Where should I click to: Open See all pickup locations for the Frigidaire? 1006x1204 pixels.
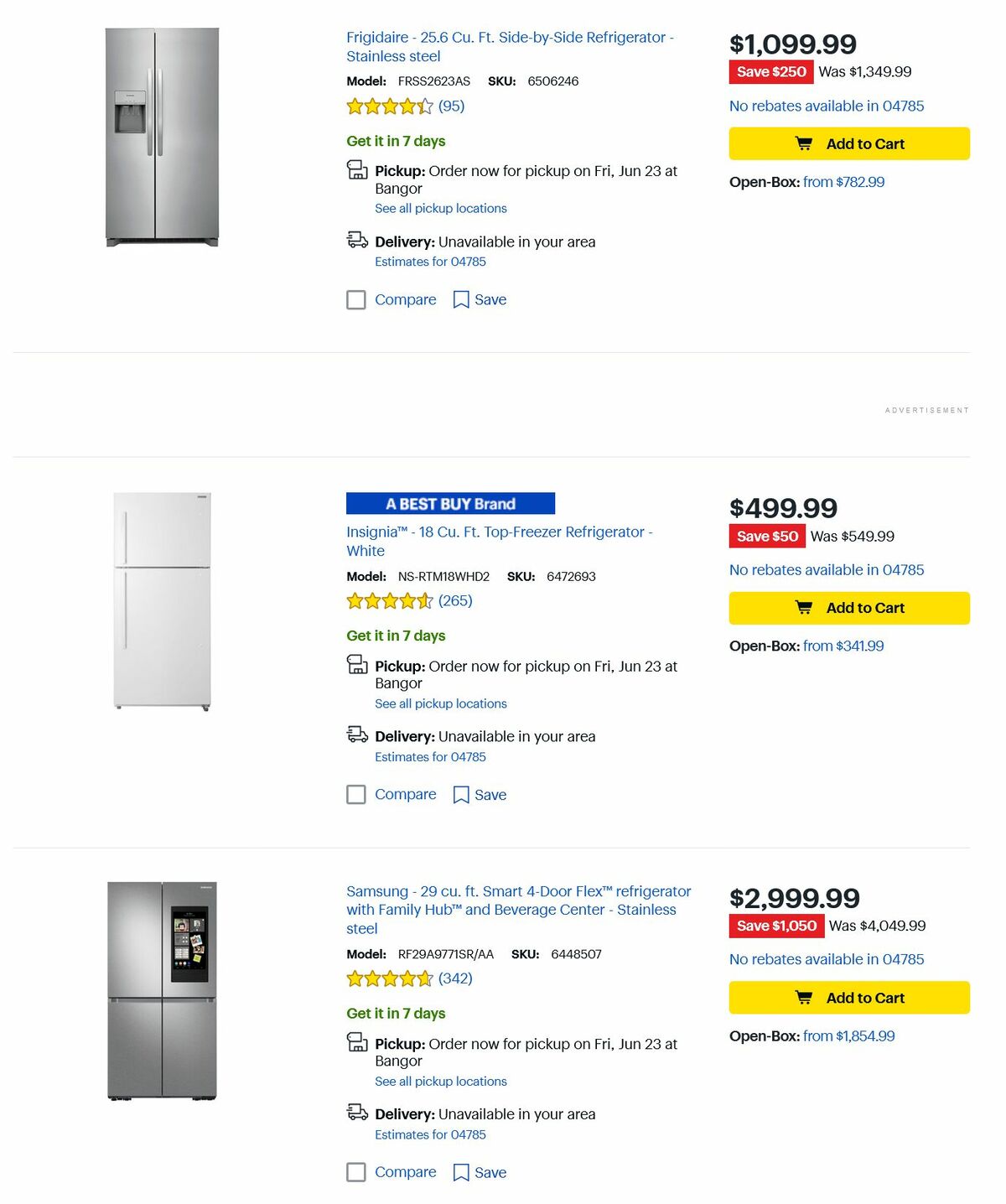[x=441, y=208]
